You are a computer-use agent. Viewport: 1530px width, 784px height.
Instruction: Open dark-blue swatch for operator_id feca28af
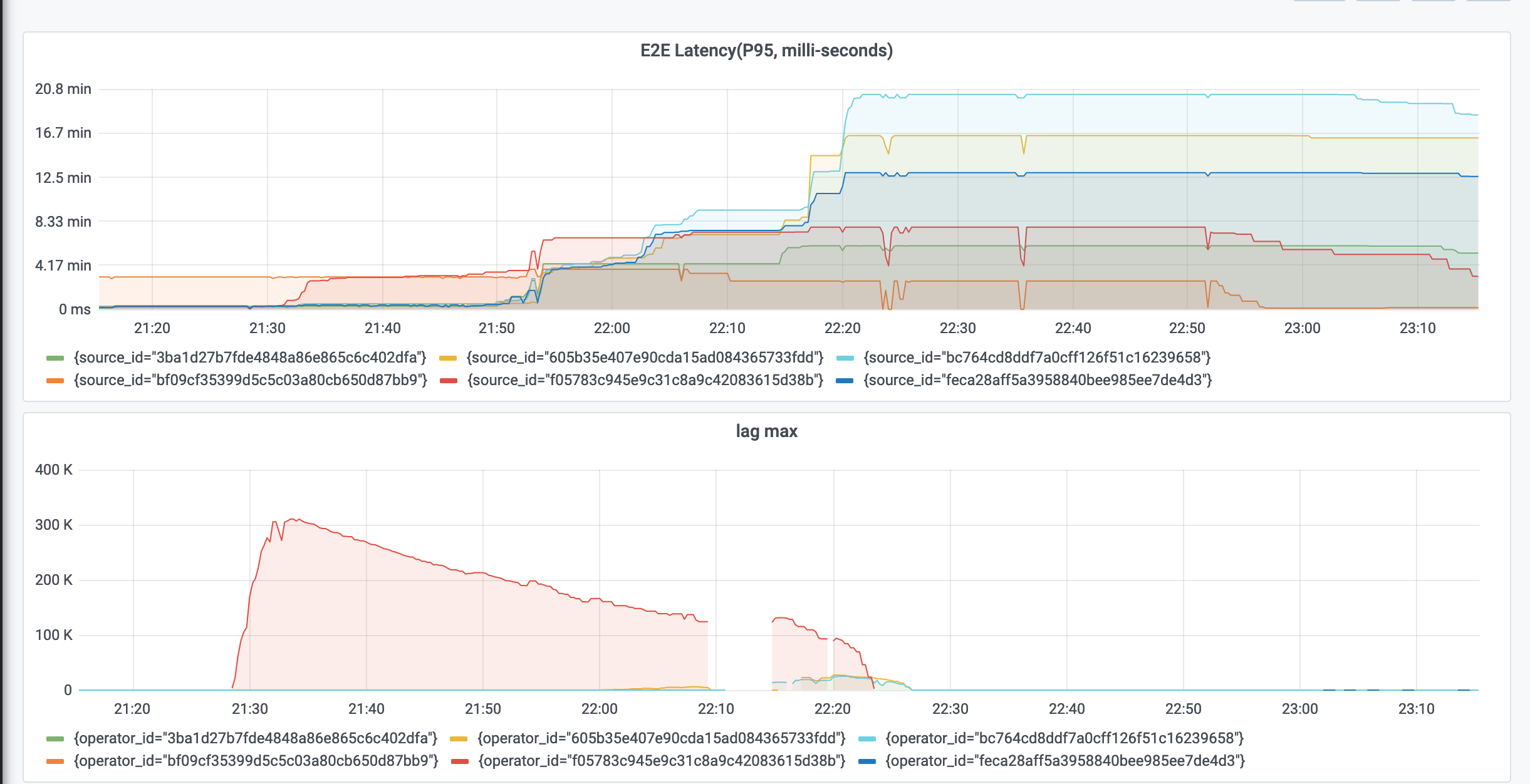(866, 761)
